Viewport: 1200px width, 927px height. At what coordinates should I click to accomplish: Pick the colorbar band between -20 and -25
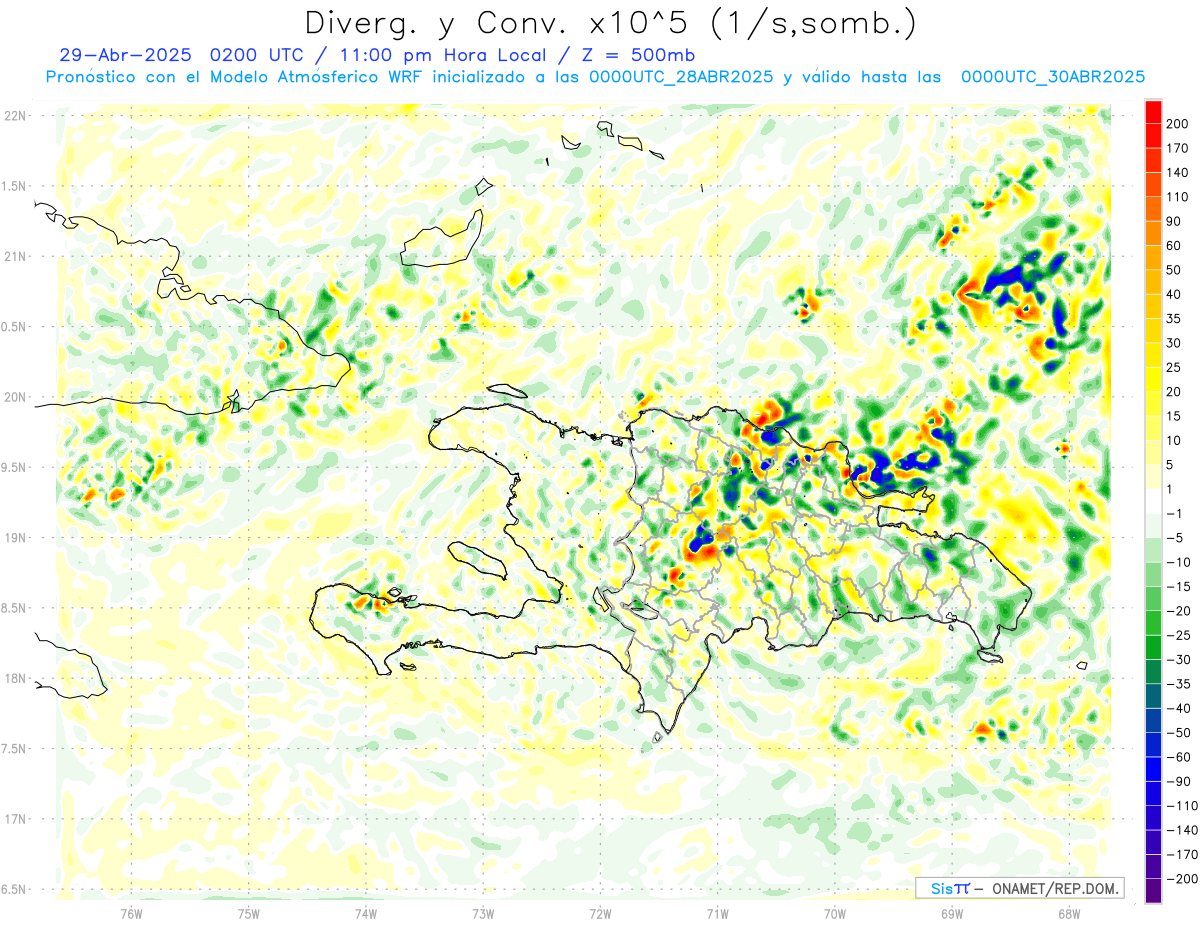click(x=1154, y=623)
